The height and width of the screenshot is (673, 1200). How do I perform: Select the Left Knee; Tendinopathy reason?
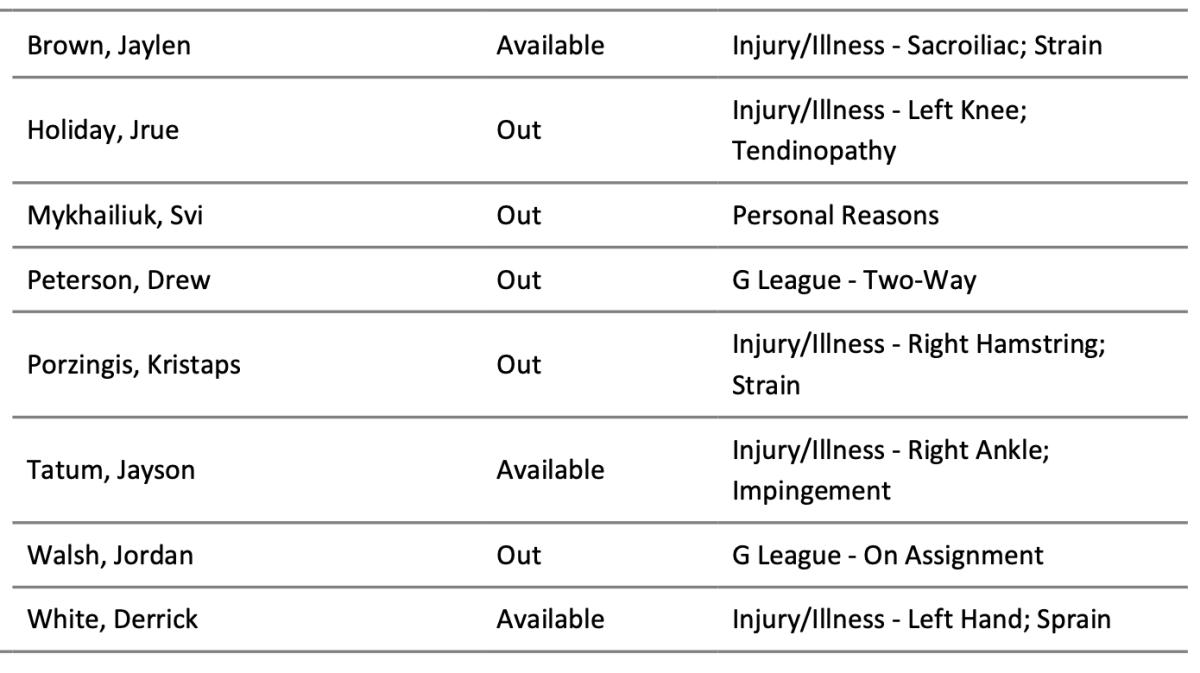(x=883, y=130)
